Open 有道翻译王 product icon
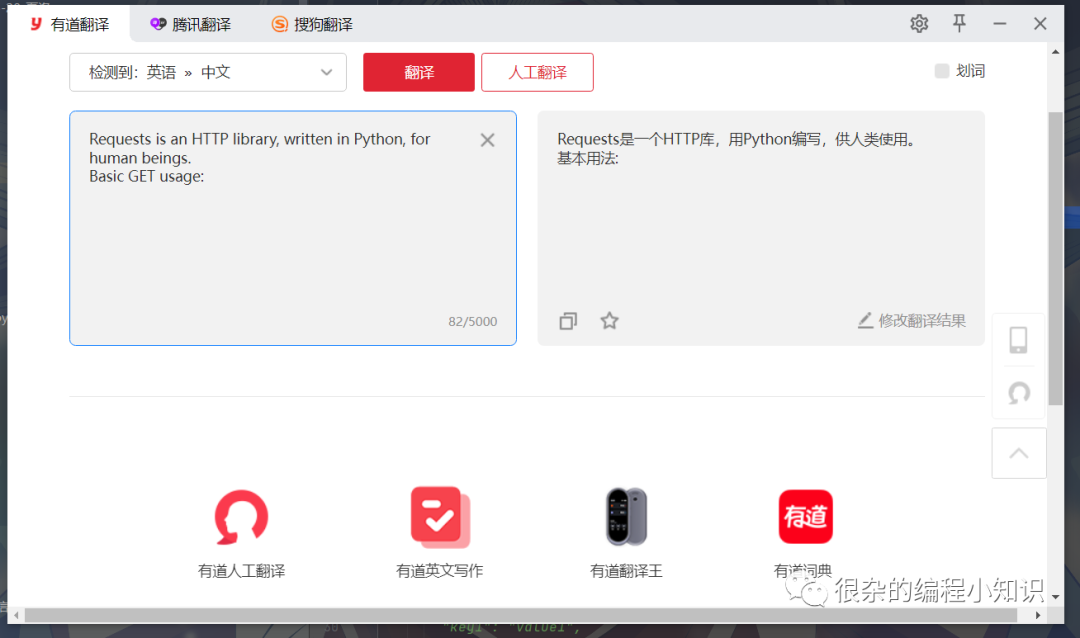Screen dimensions: 1080x638 click(626, 517)
